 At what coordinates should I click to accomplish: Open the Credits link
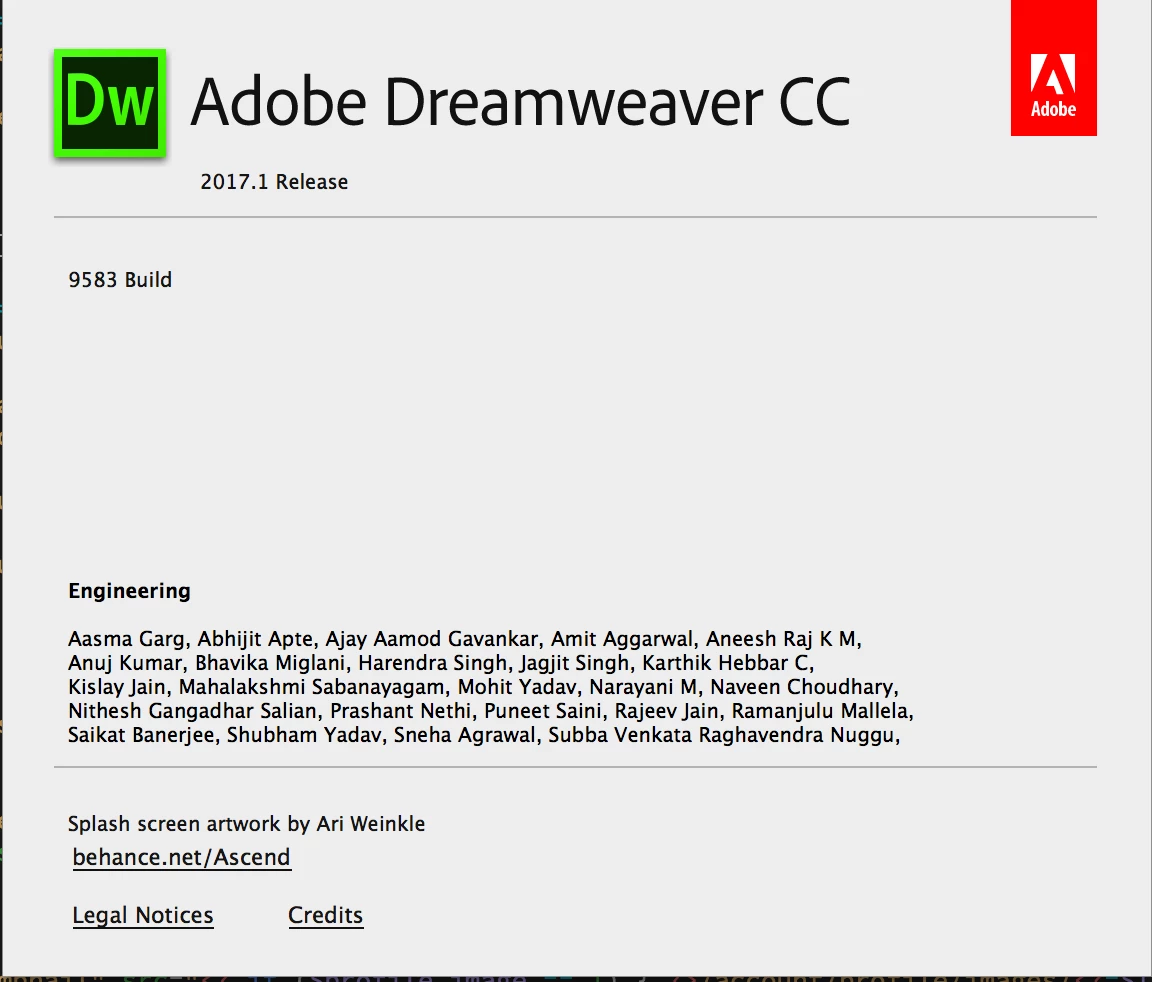click(x=325, y=915)
